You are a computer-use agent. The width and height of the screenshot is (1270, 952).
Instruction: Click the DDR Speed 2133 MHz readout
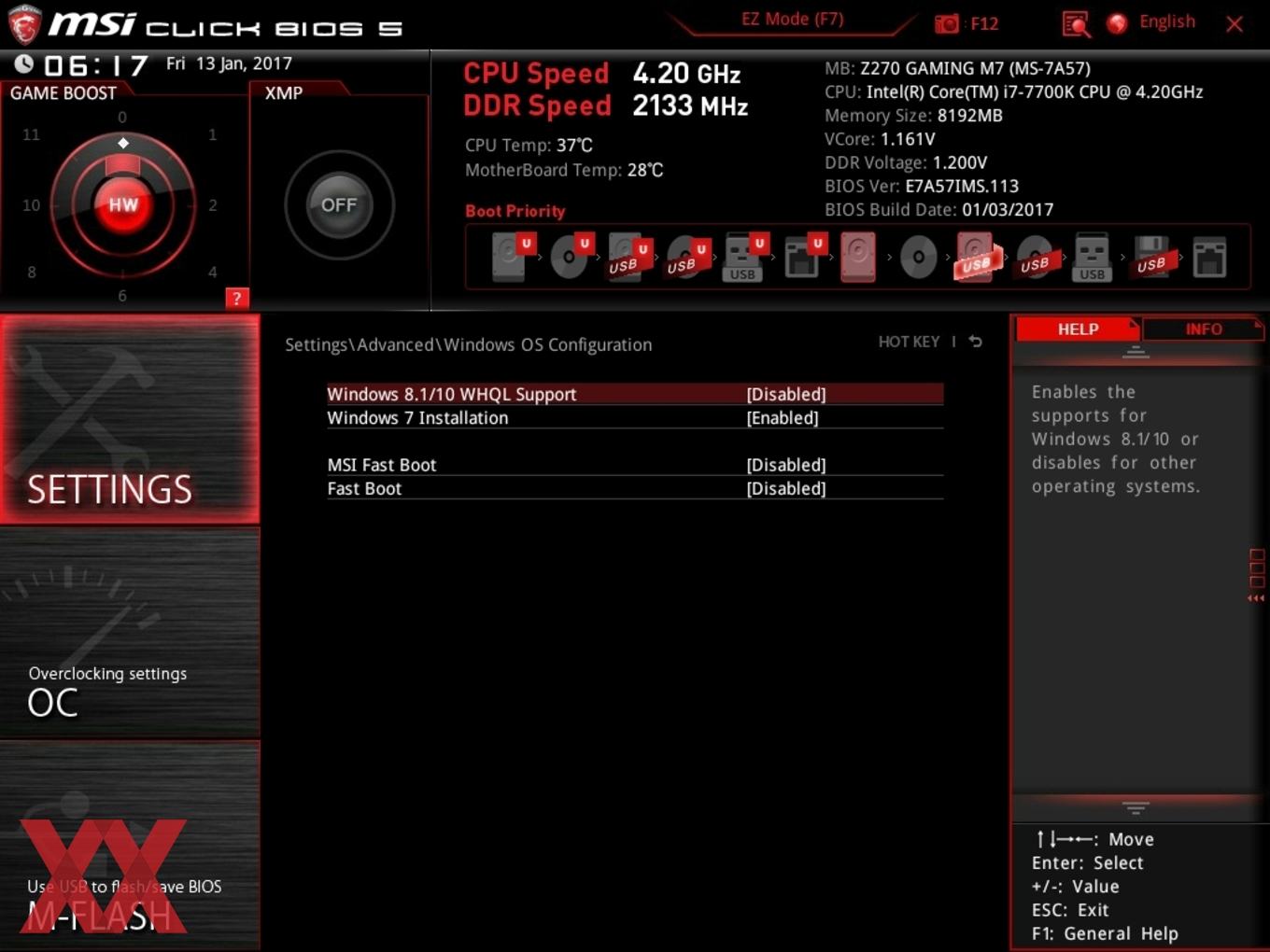click(x=606, y=105)
